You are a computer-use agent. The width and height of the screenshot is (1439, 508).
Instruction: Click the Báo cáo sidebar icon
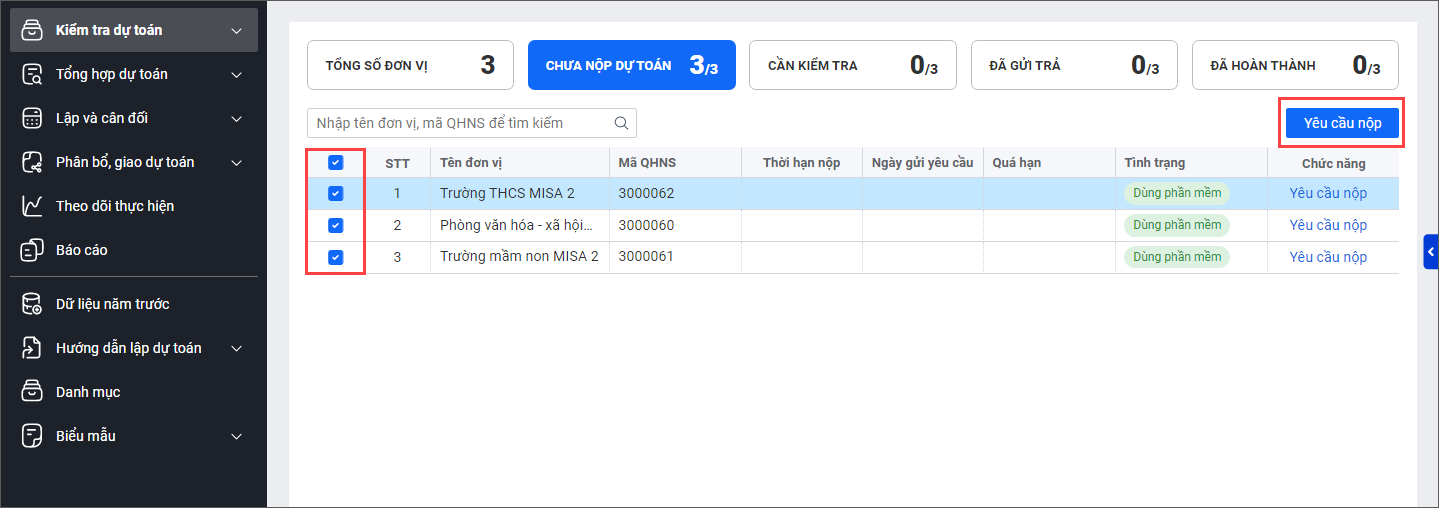point(33,250)
